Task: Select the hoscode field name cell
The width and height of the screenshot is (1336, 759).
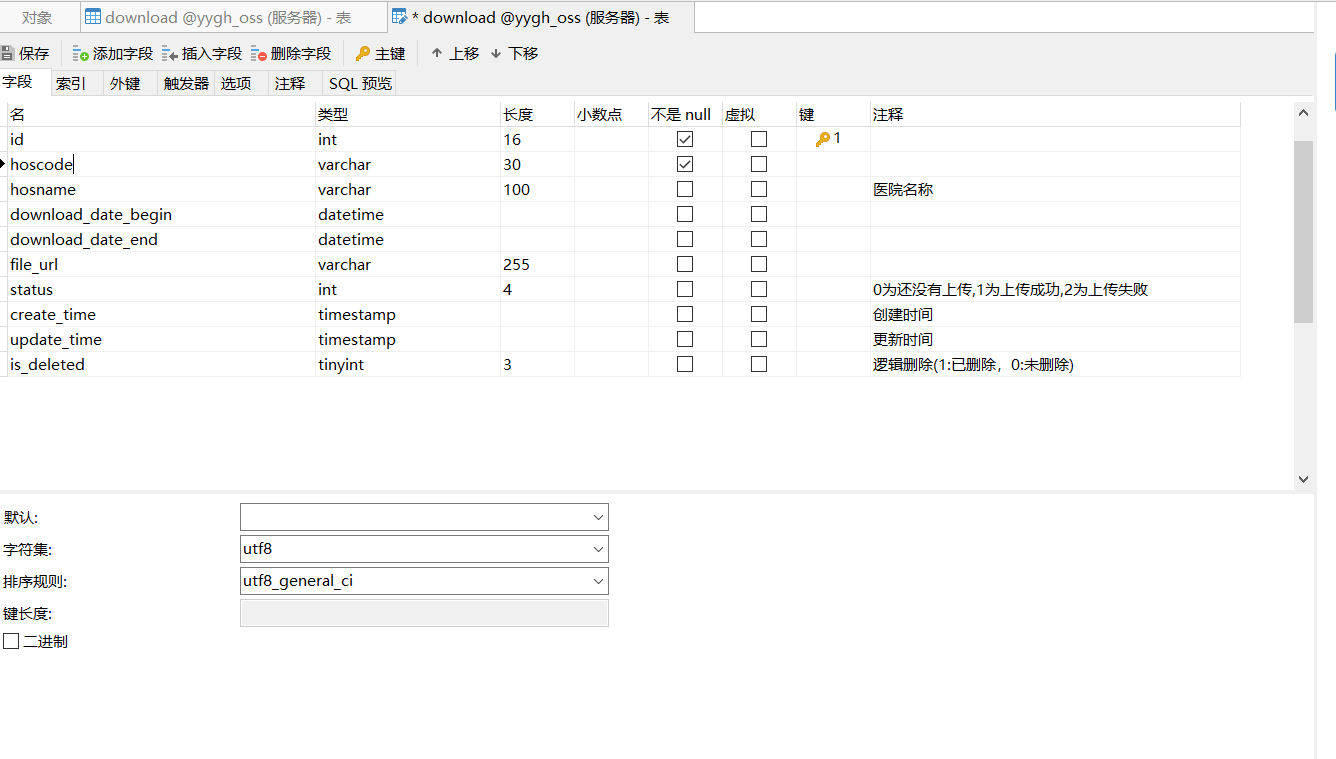Action: point(162,164)
